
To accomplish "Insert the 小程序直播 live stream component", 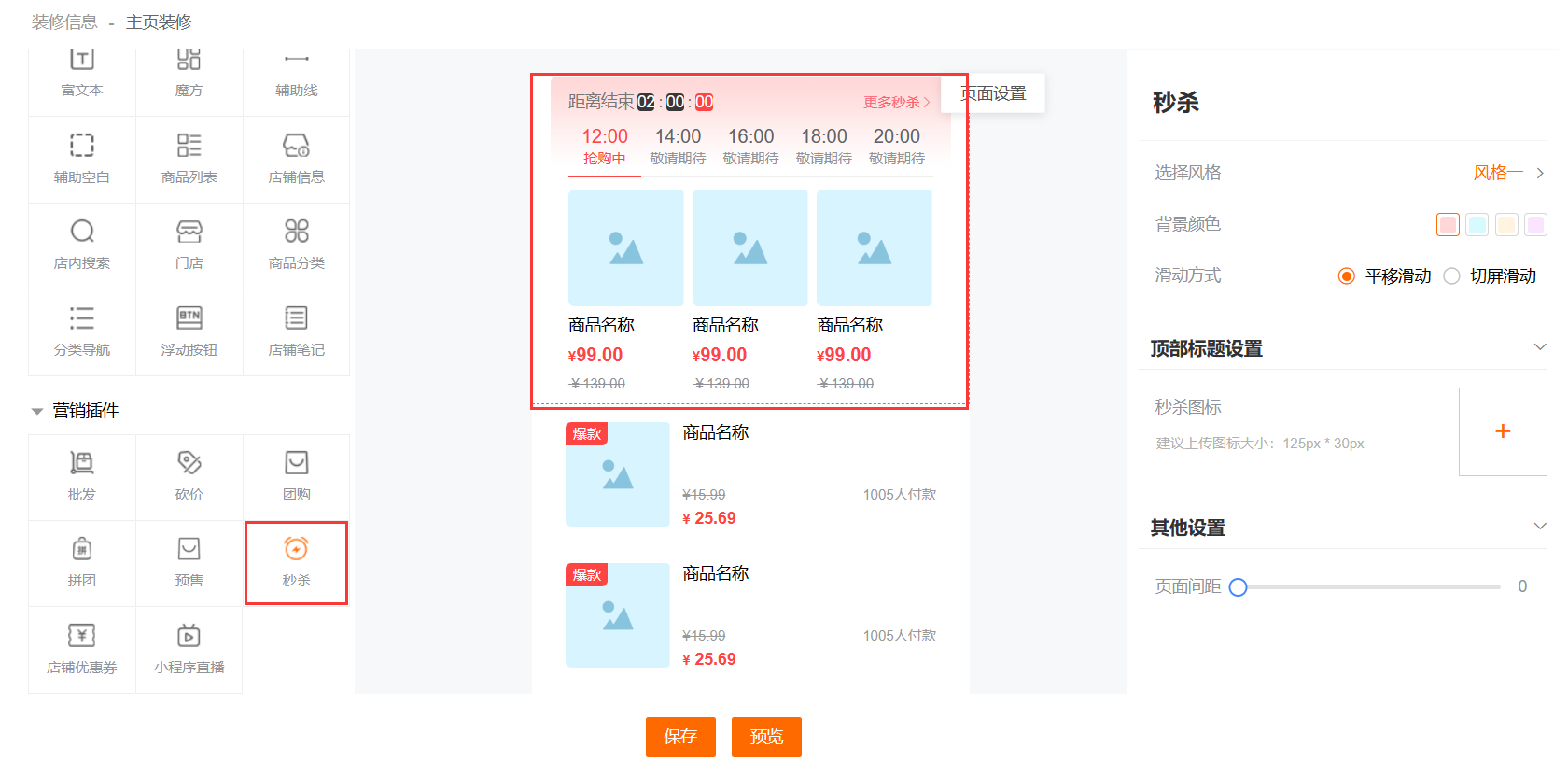I will click(189, 649).
